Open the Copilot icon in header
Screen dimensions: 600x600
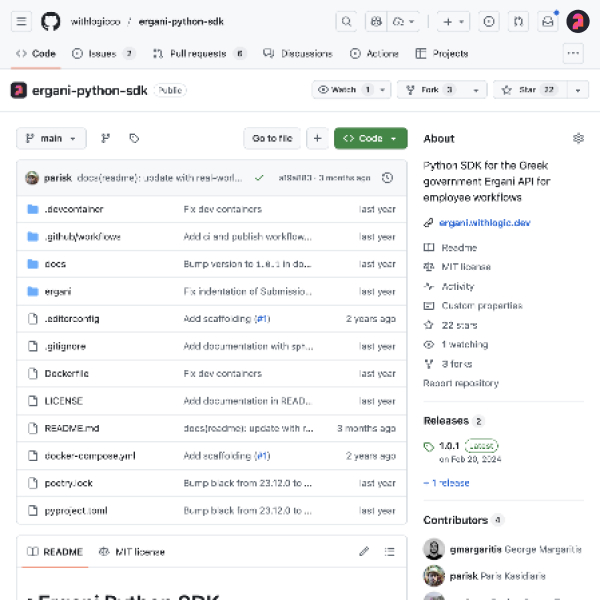(x=376, y=21)
